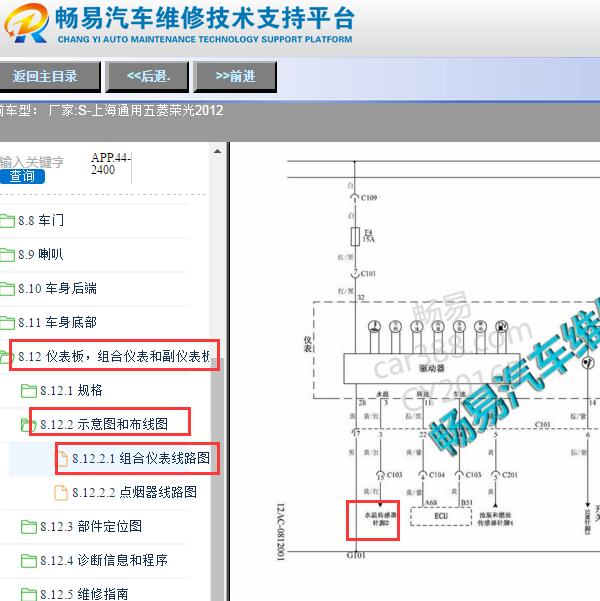Screen dimensions: 600x601
Task: Select the 8.8 车门 tree item
Action: (x=41, y=220)
